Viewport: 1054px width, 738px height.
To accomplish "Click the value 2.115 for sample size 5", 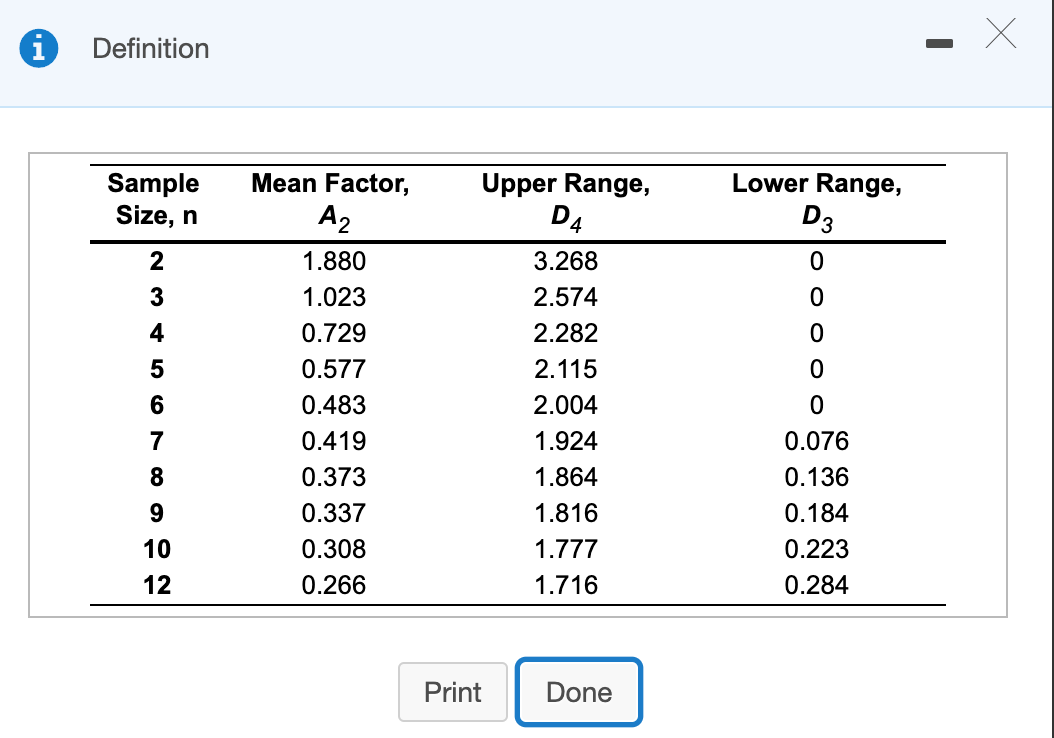I will [565, 369].
